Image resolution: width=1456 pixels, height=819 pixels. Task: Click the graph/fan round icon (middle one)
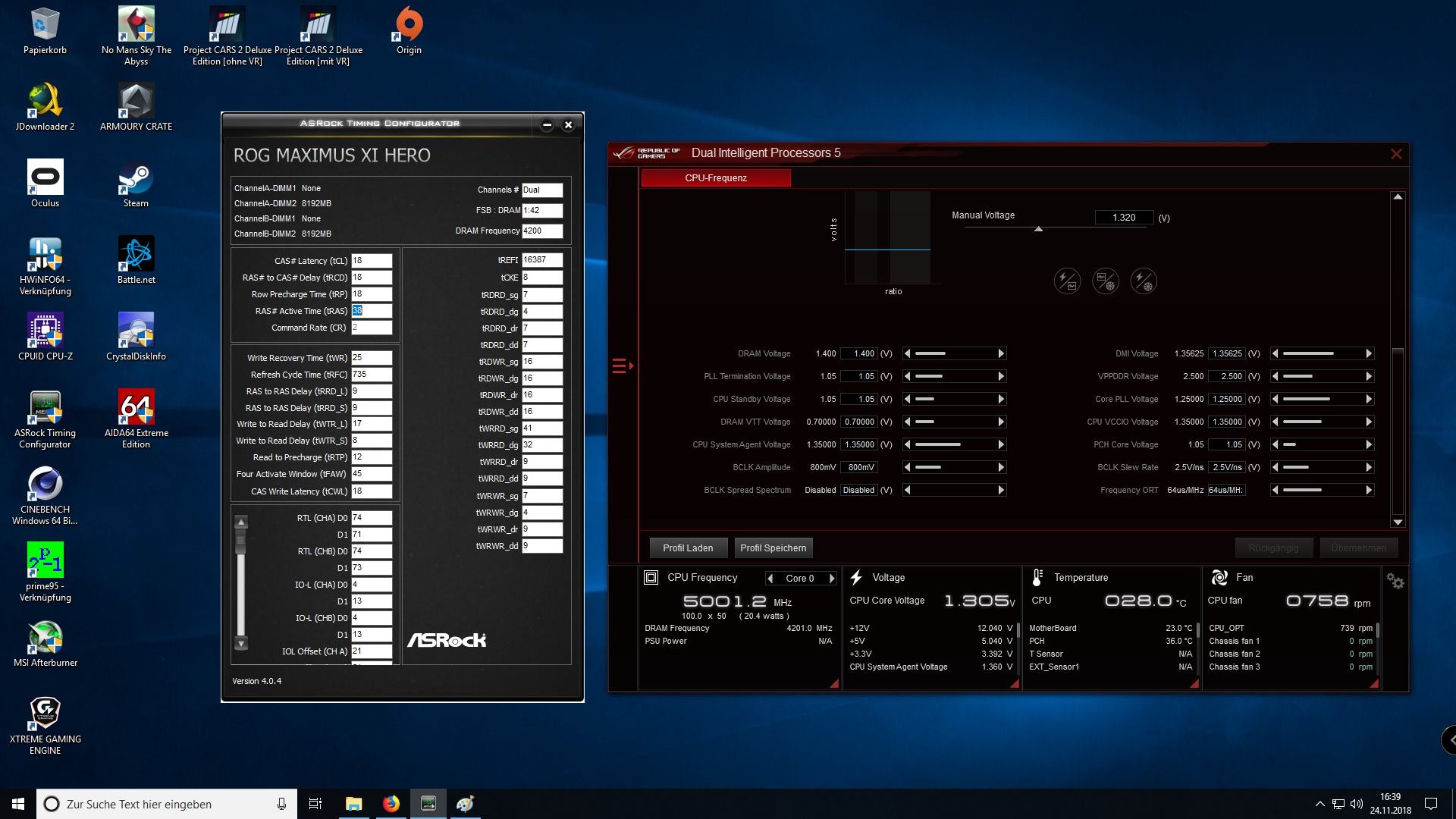click(1105, 281)
